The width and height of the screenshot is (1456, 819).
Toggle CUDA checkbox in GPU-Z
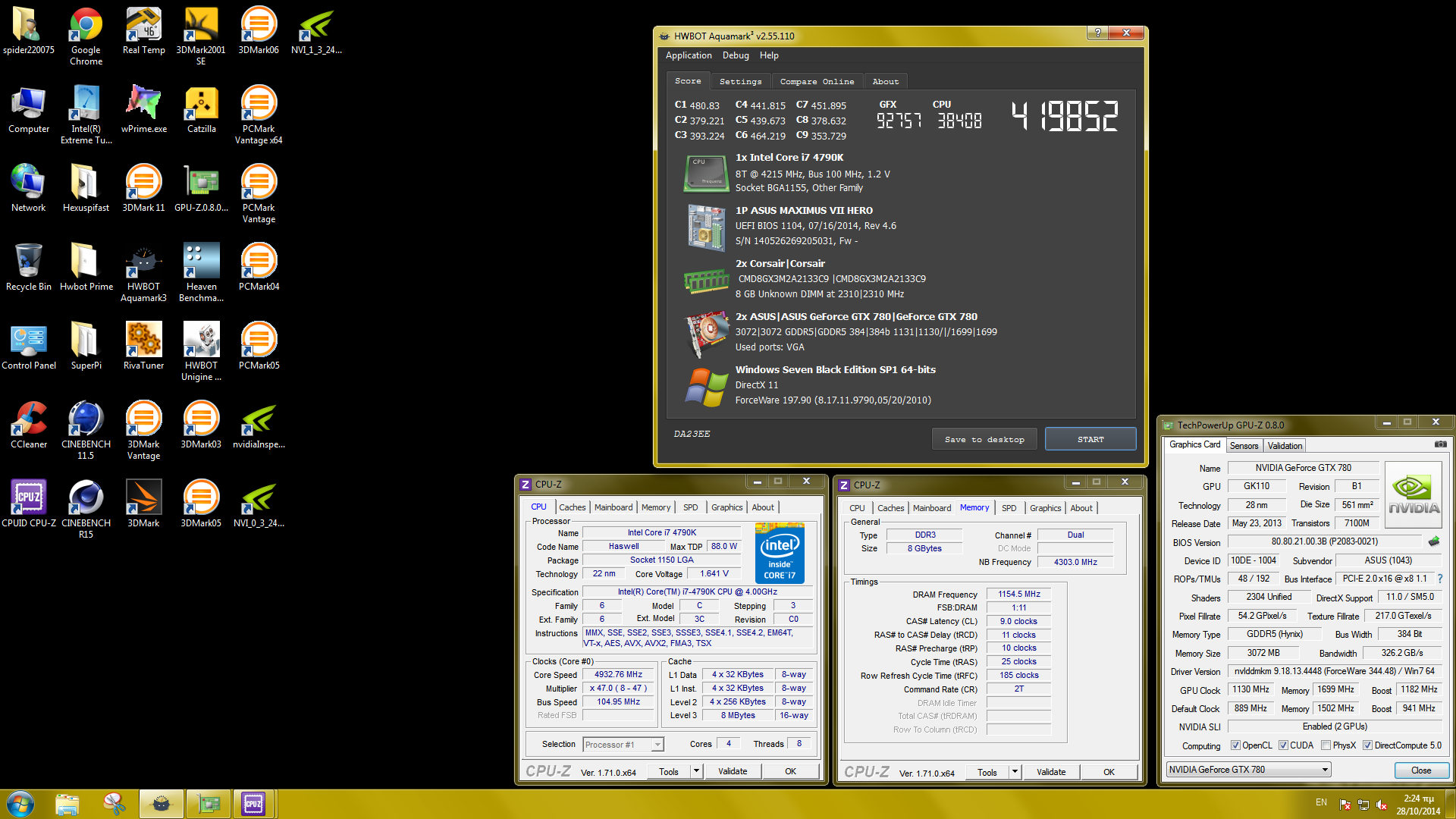click(x=1283, y=745)
